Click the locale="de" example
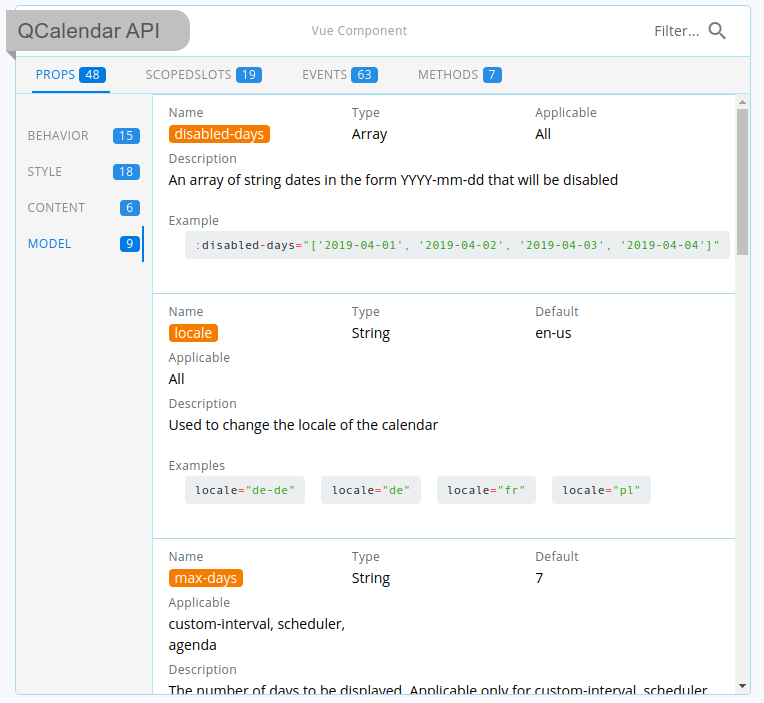 (x=371, y=490)
